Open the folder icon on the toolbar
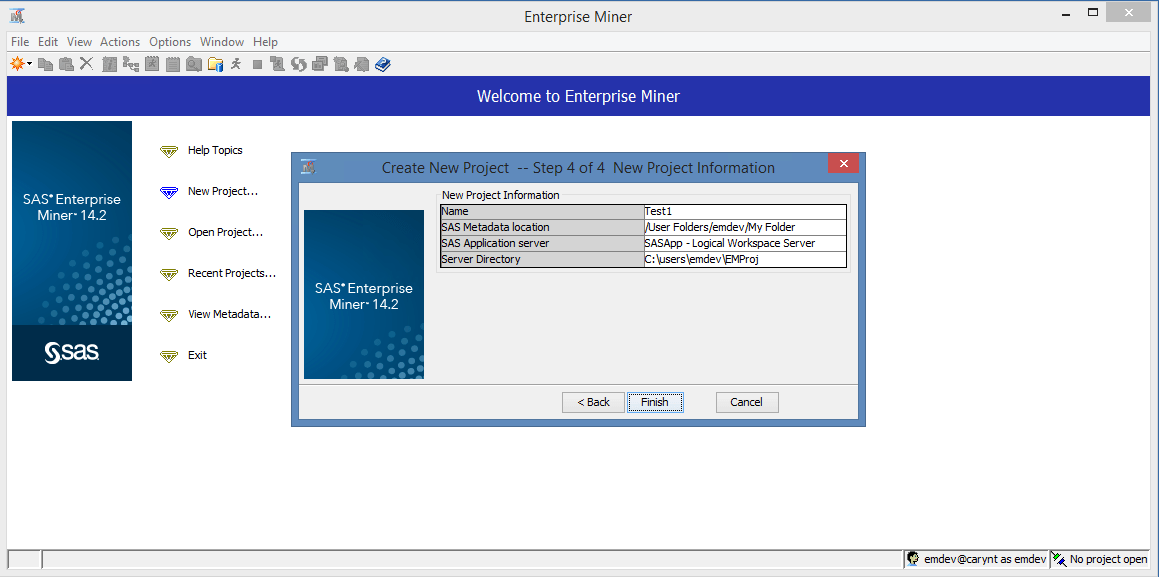The image size is (1159, 577). (x=214, y=63)
